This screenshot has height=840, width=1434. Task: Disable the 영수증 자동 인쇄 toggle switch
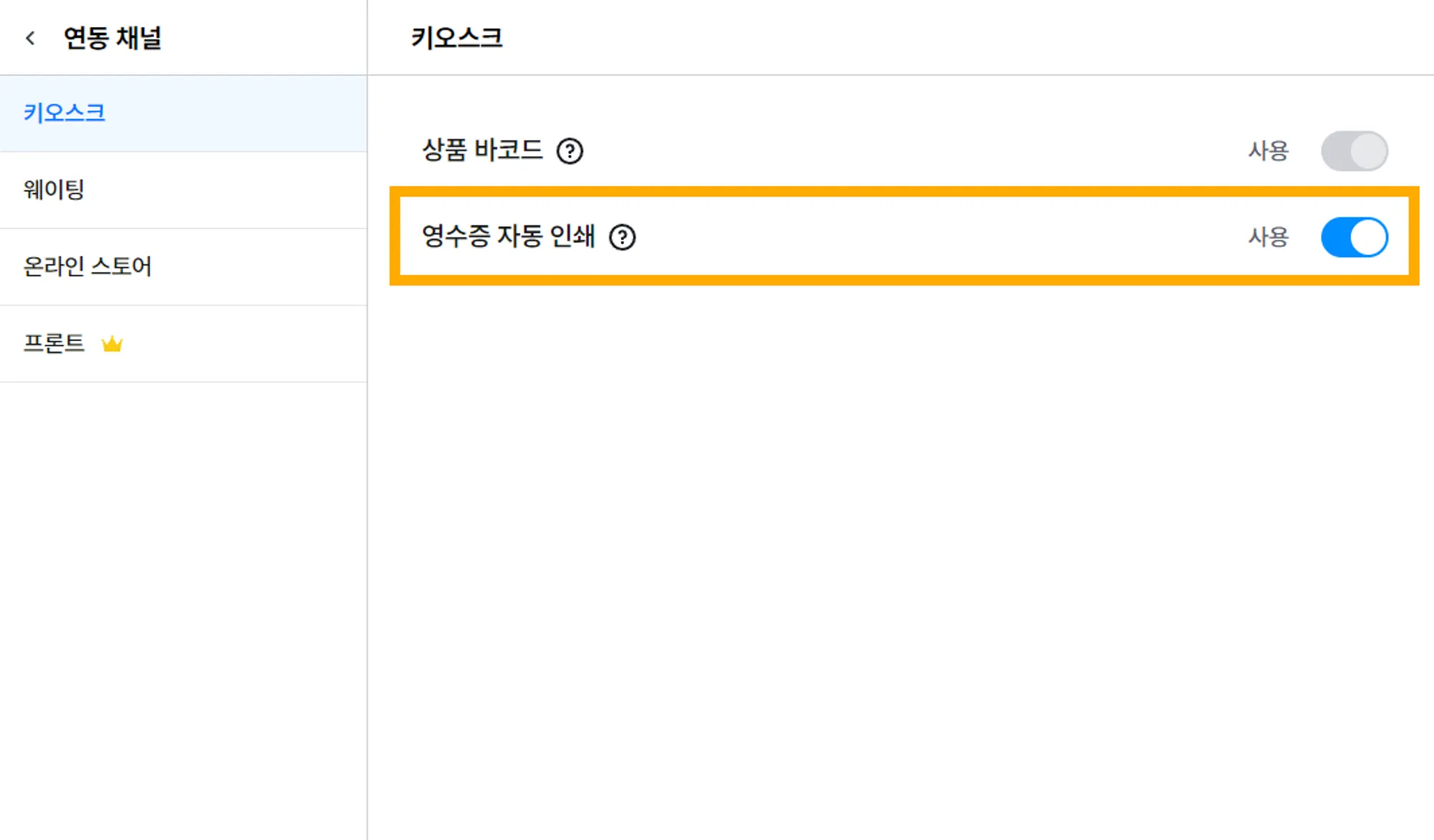(1354, 237)
